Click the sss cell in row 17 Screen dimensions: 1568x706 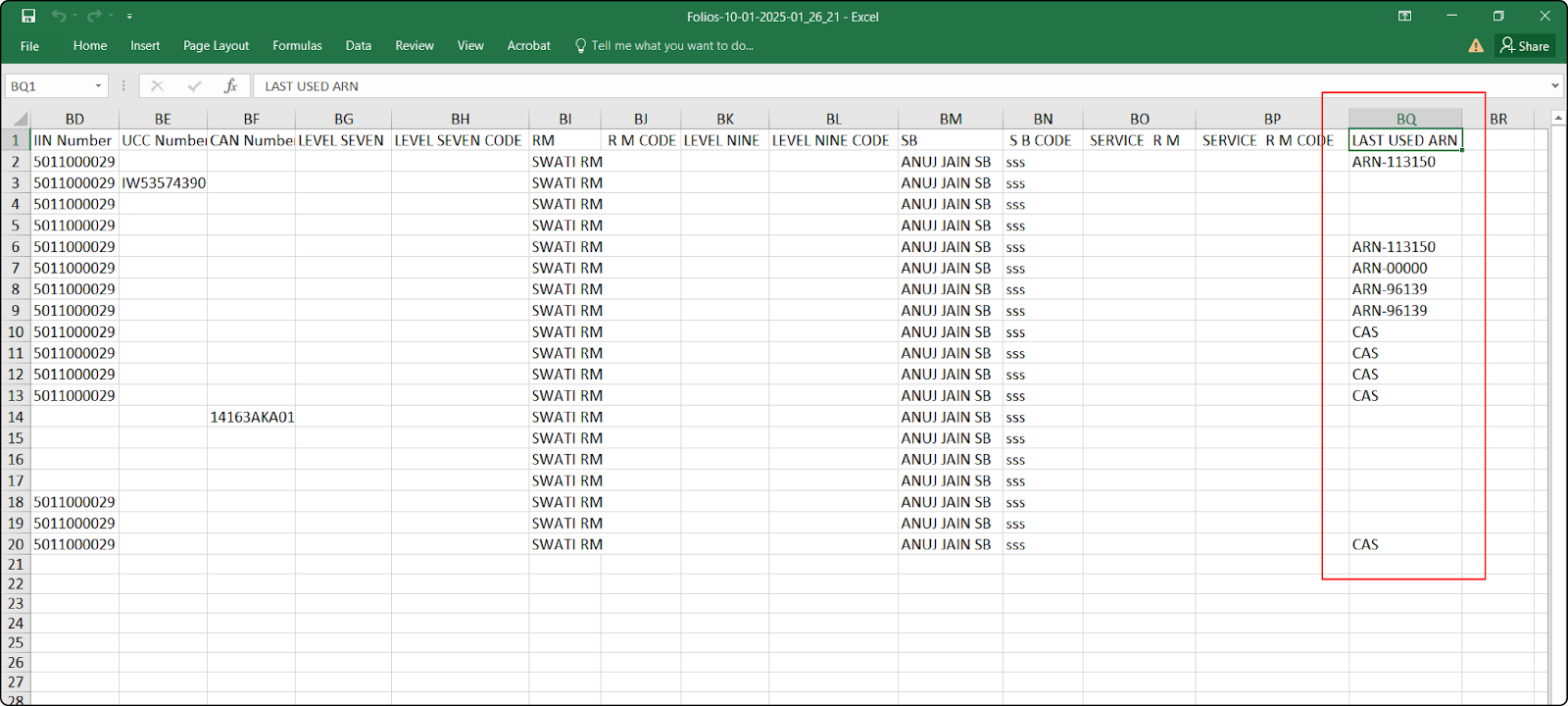1043,480
